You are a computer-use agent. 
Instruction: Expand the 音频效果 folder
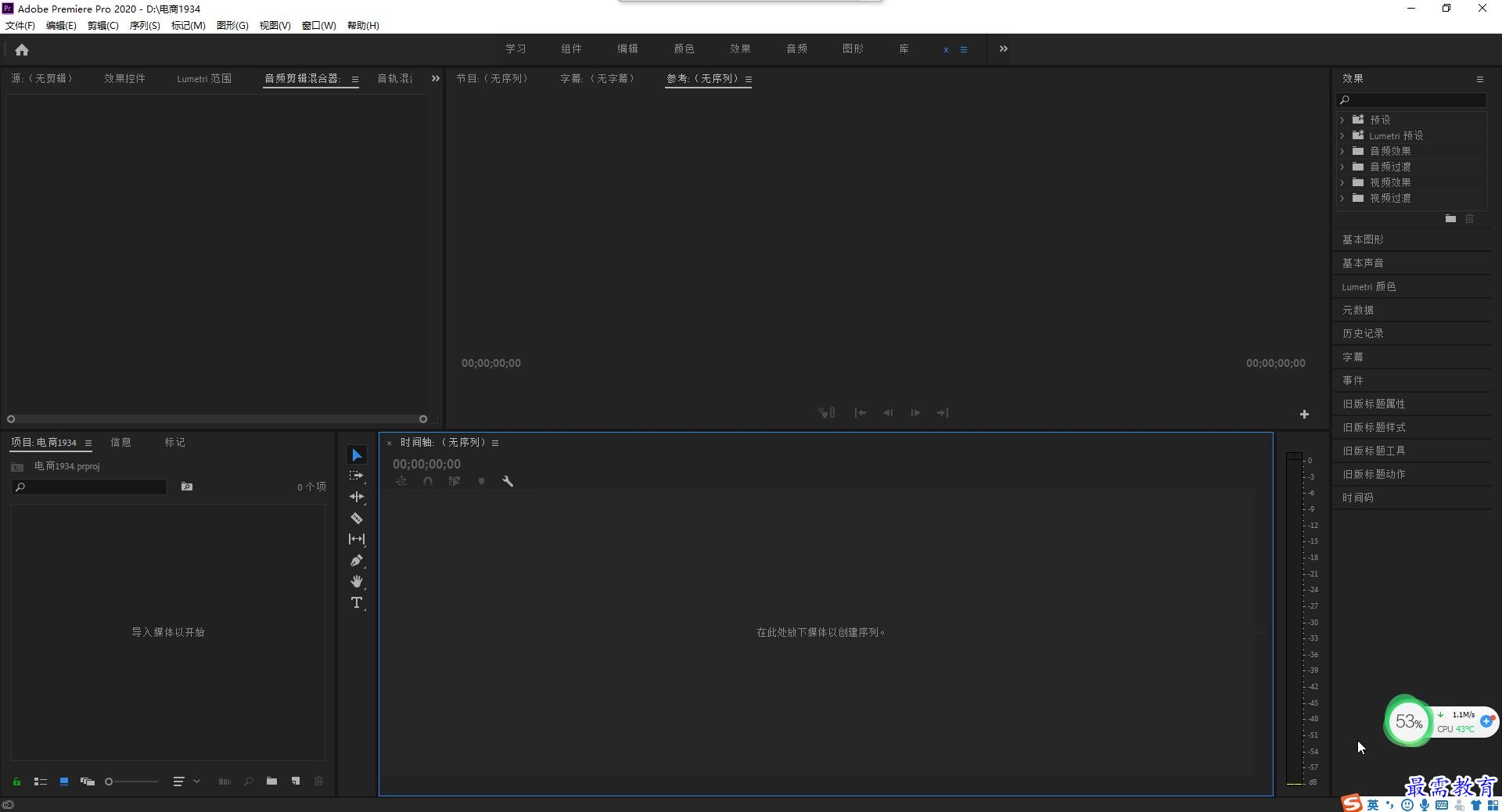(1342, 151)
